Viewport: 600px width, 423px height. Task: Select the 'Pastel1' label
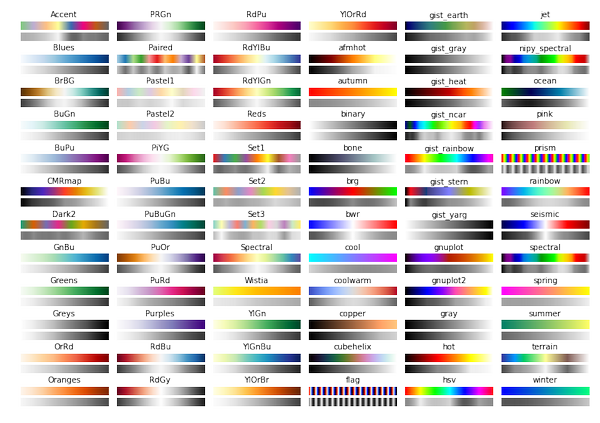point(160,81)
